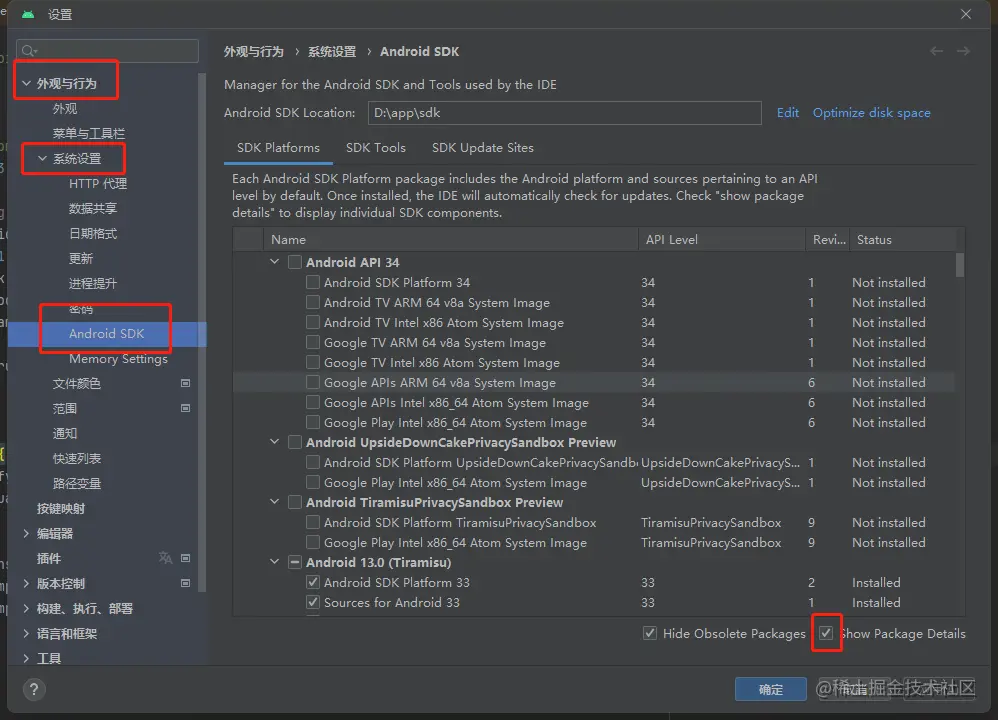Switch to the SDK Tools tab
The image size is (998, 720).
point(376,148)
